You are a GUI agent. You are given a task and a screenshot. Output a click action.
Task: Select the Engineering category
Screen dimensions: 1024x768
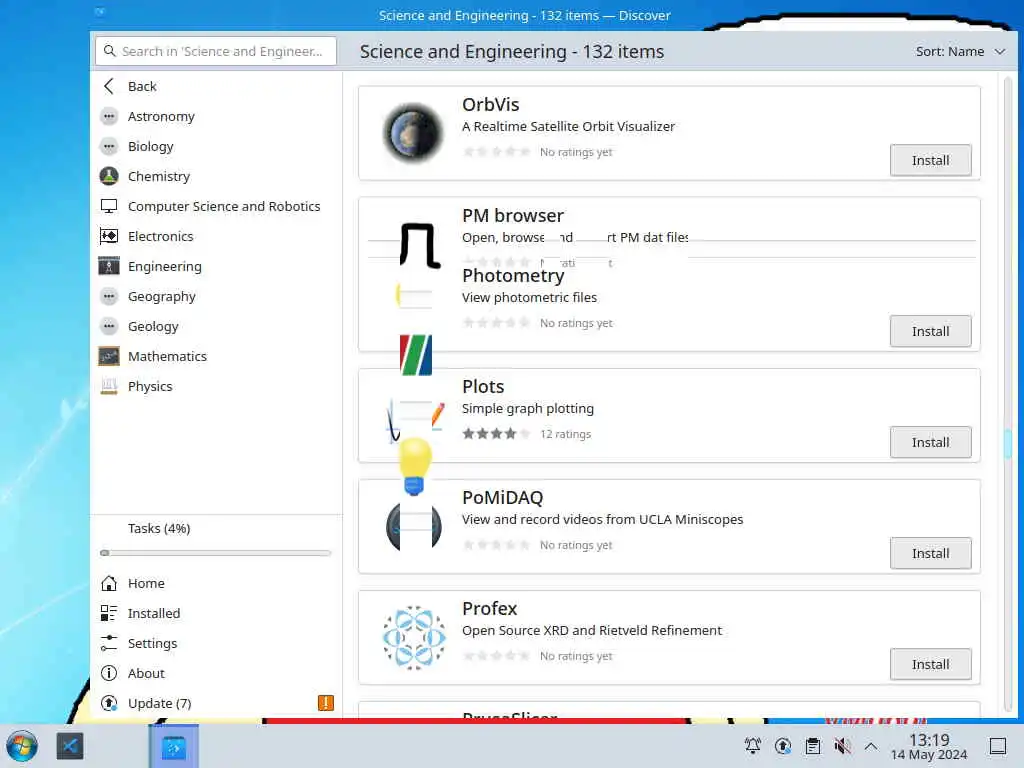(x=216, y=266)
